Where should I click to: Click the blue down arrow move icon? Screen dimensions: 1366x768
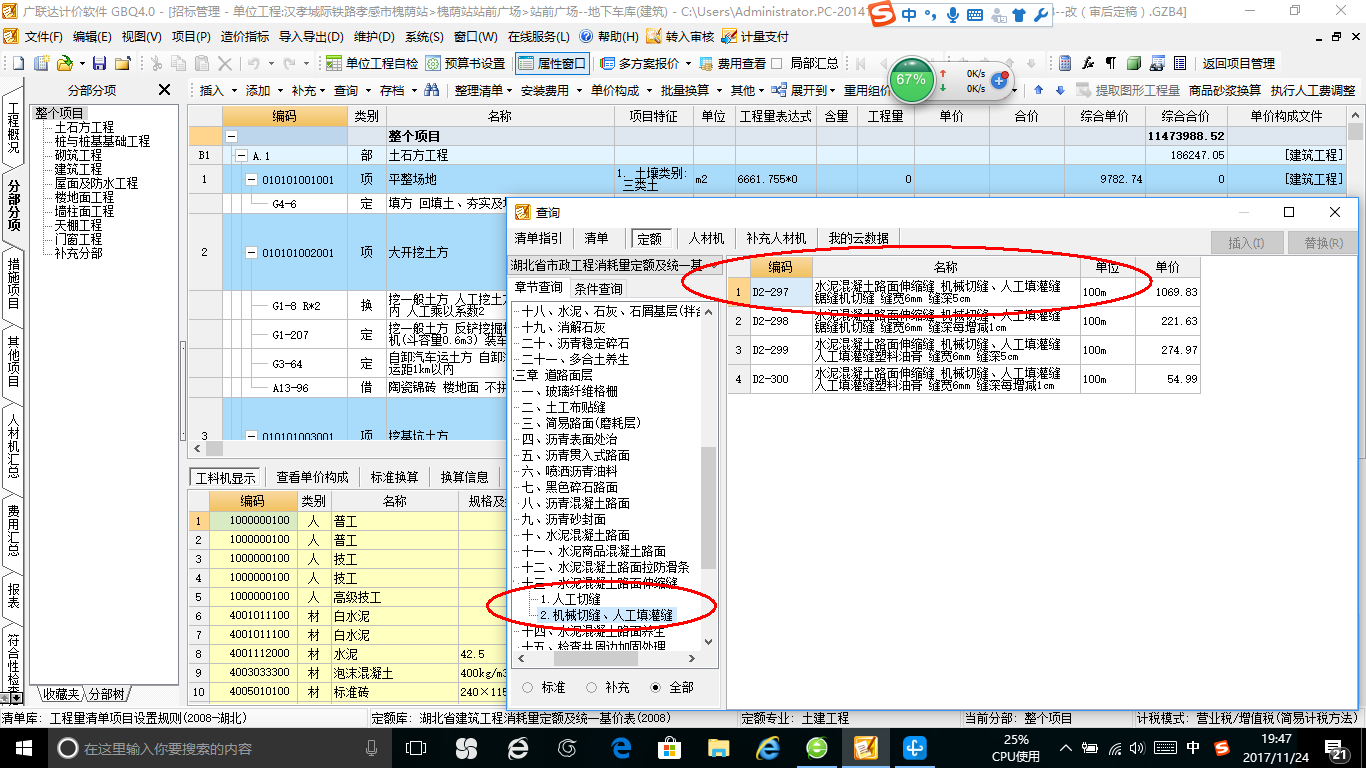point(1059,90)
